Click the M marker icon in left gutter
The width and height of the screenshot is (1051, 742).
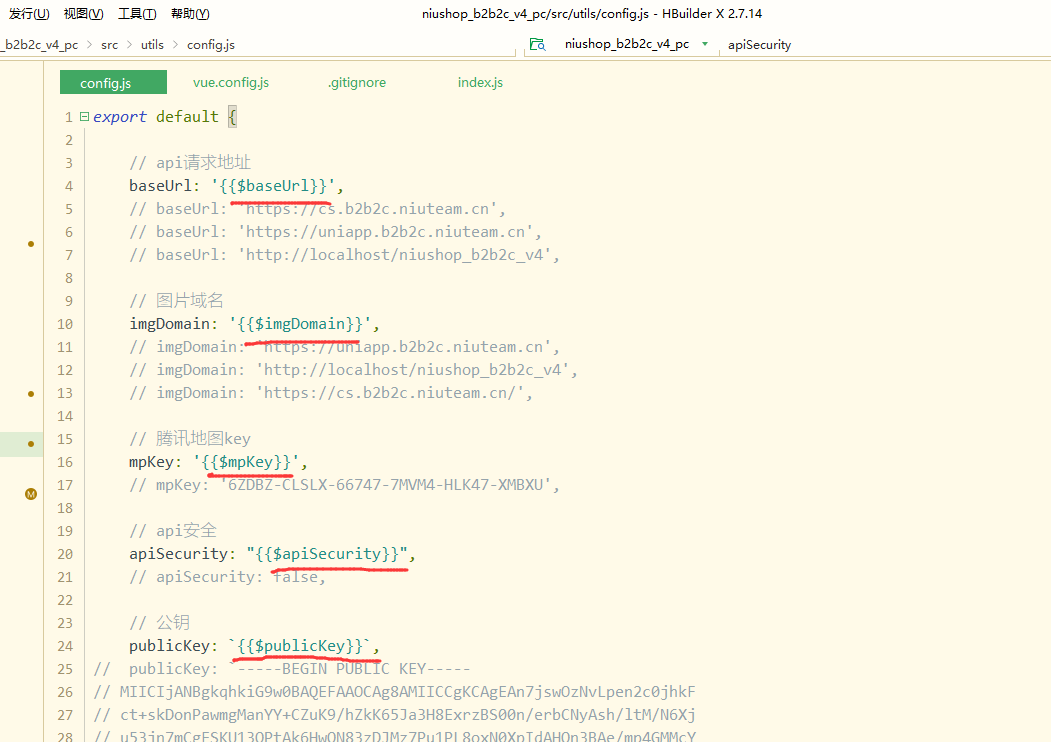30,493
